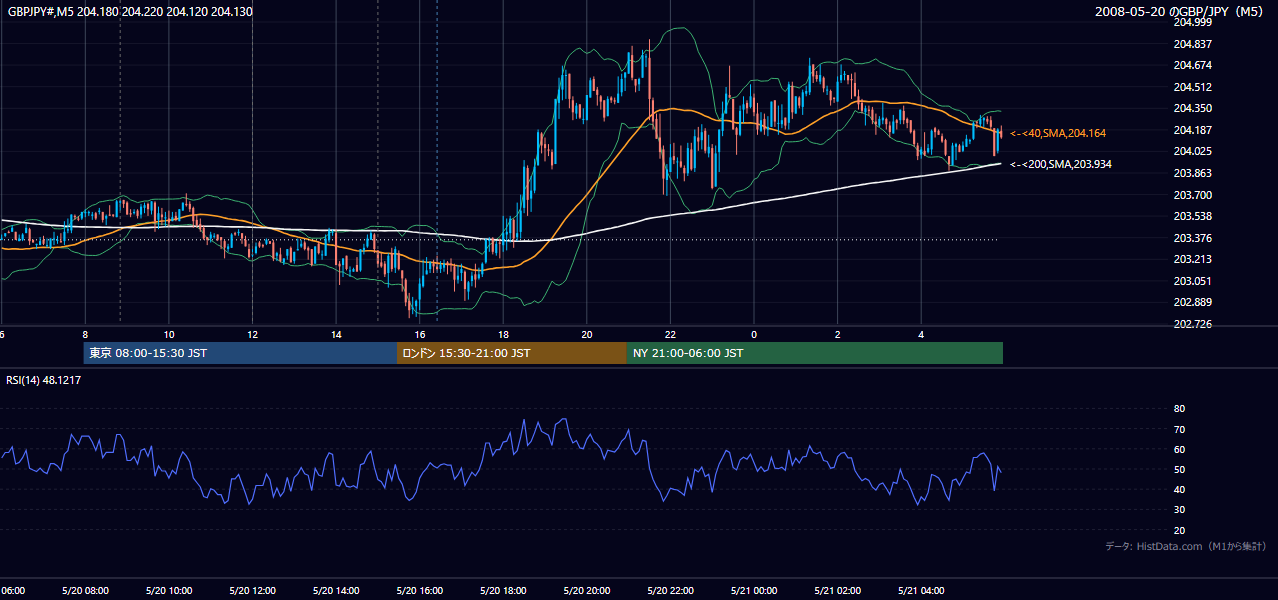Click the 203.213 price axis label
Image resolution: width=1278 pixels, height=600 pixels.
1192,259
